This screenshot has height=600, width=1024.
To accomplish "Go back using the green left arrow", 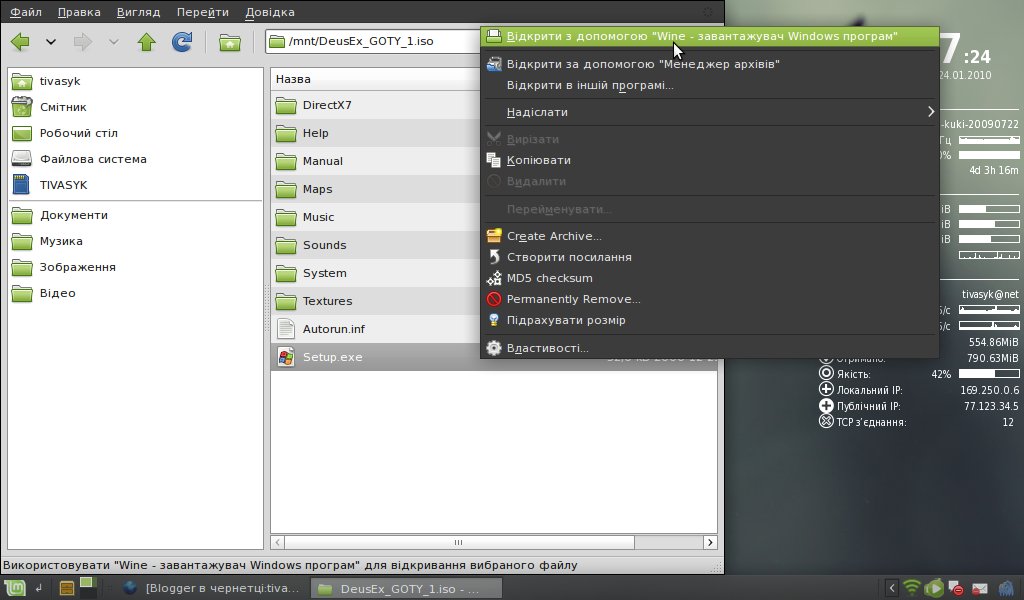I will click(20, 42).
